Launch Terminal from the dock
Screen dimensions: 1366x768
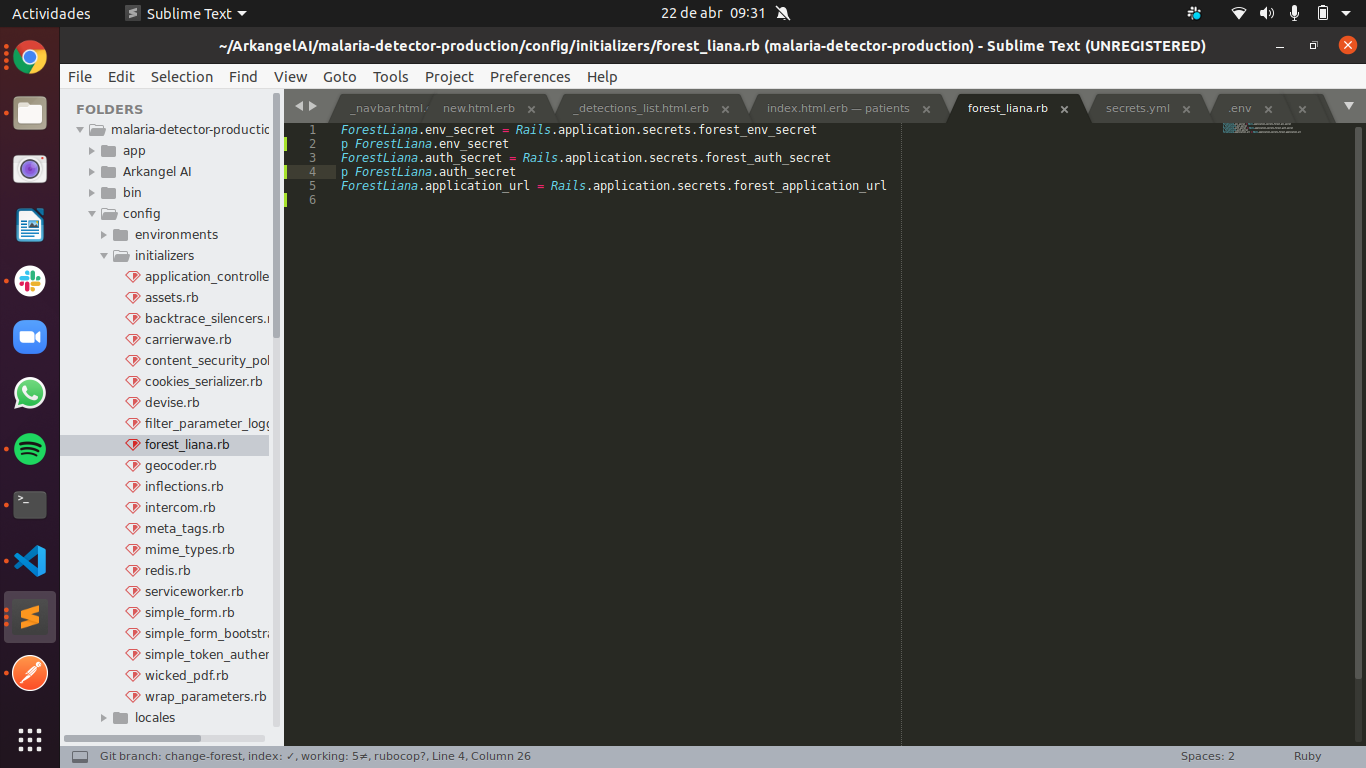(x=30, y=505)
